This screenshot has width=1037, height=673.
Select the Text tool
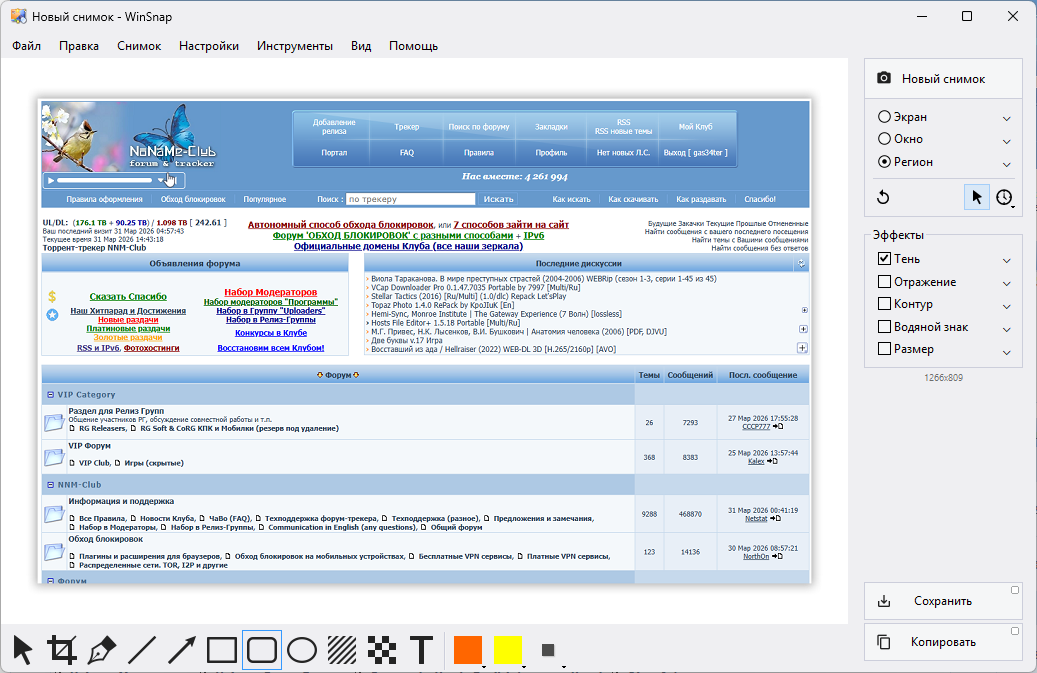422,650
